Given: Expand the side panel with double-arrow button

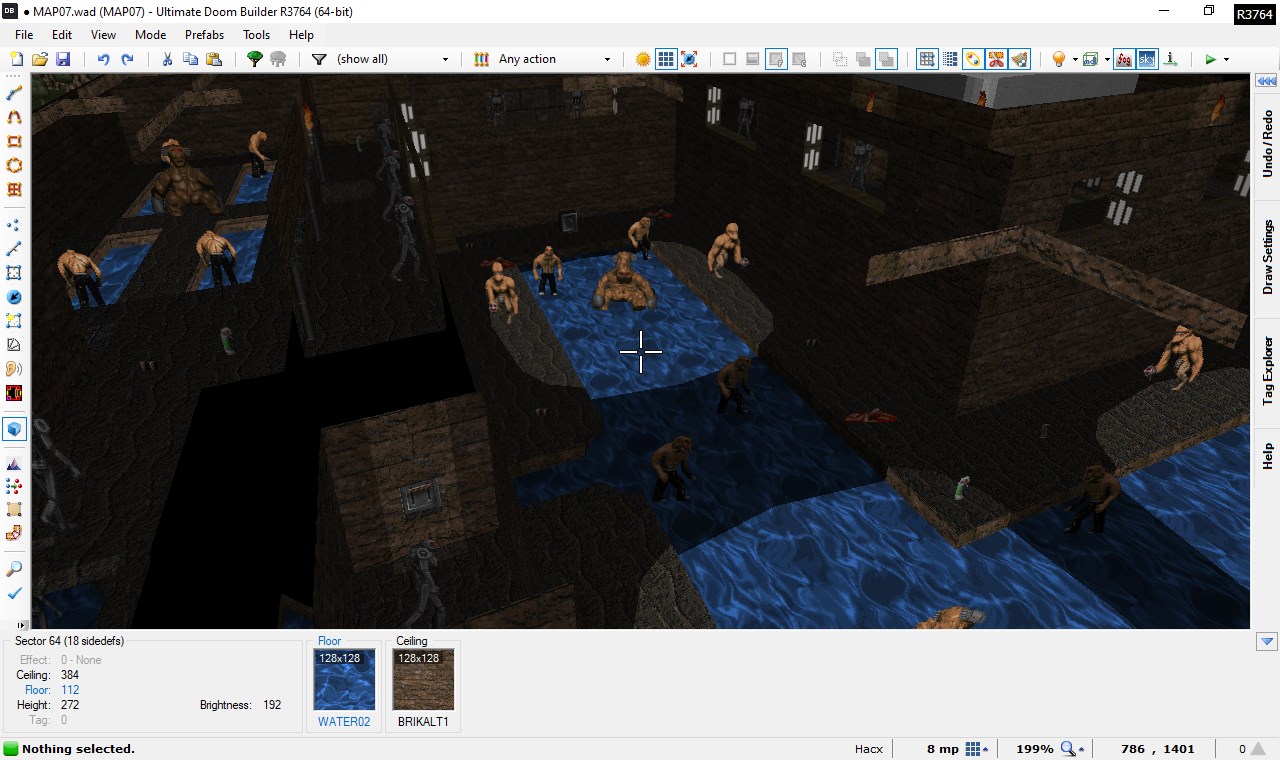Looking at the screenshot, I should pos(1267,82).
